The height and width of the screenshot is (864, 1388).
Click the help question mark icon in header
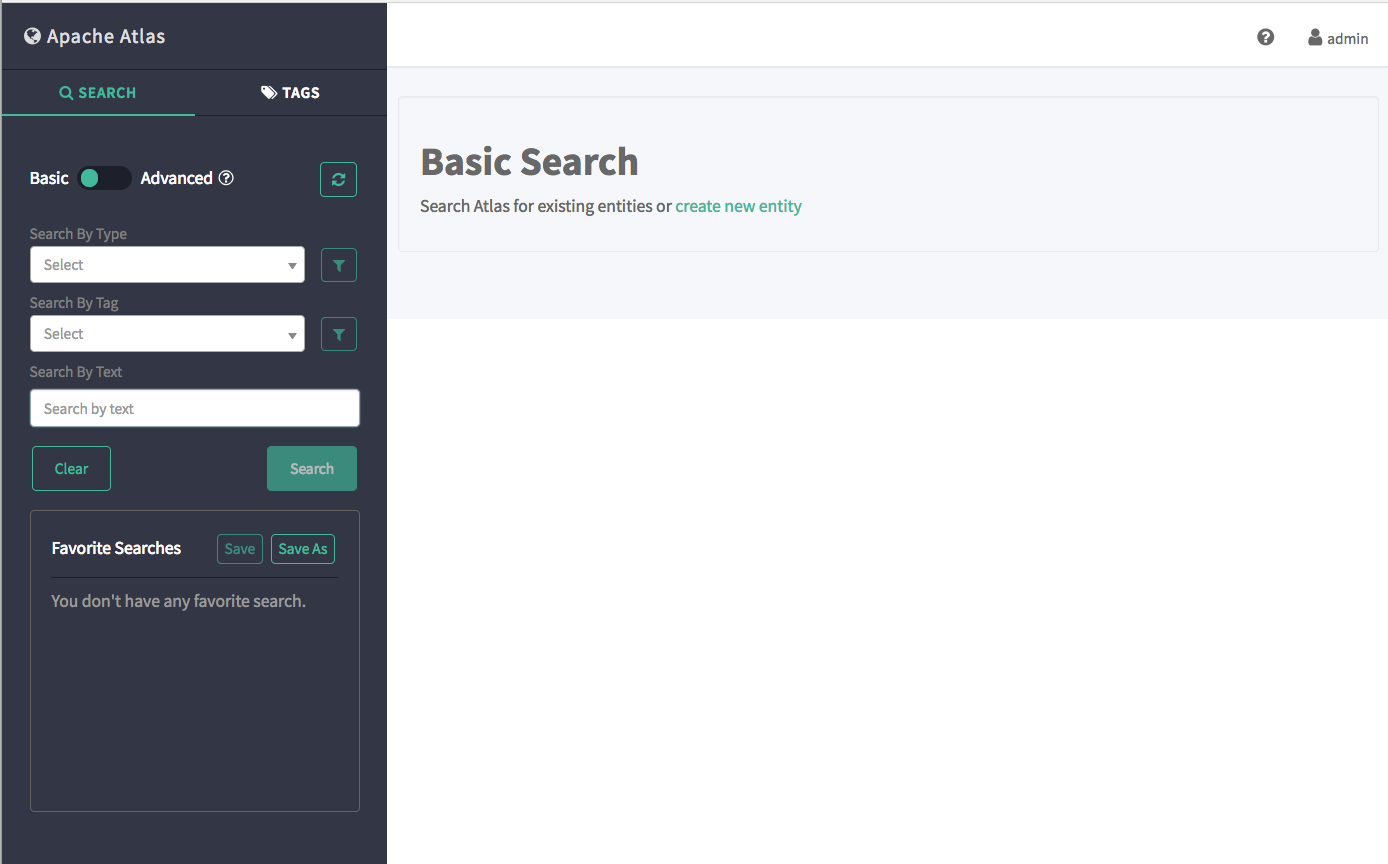[1265, 37]
